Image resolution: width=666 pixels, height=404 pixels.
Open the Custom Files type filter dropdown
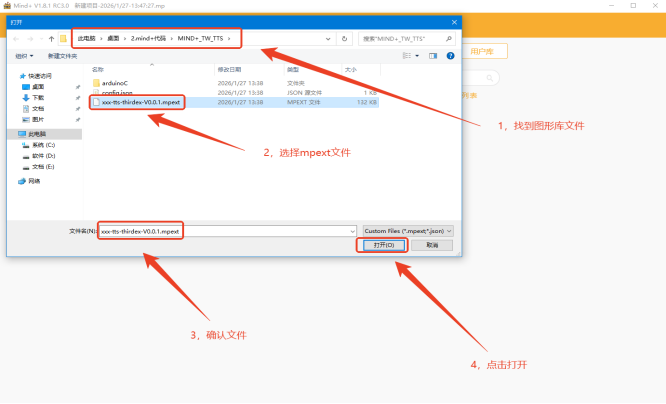[x=408, y=231]
